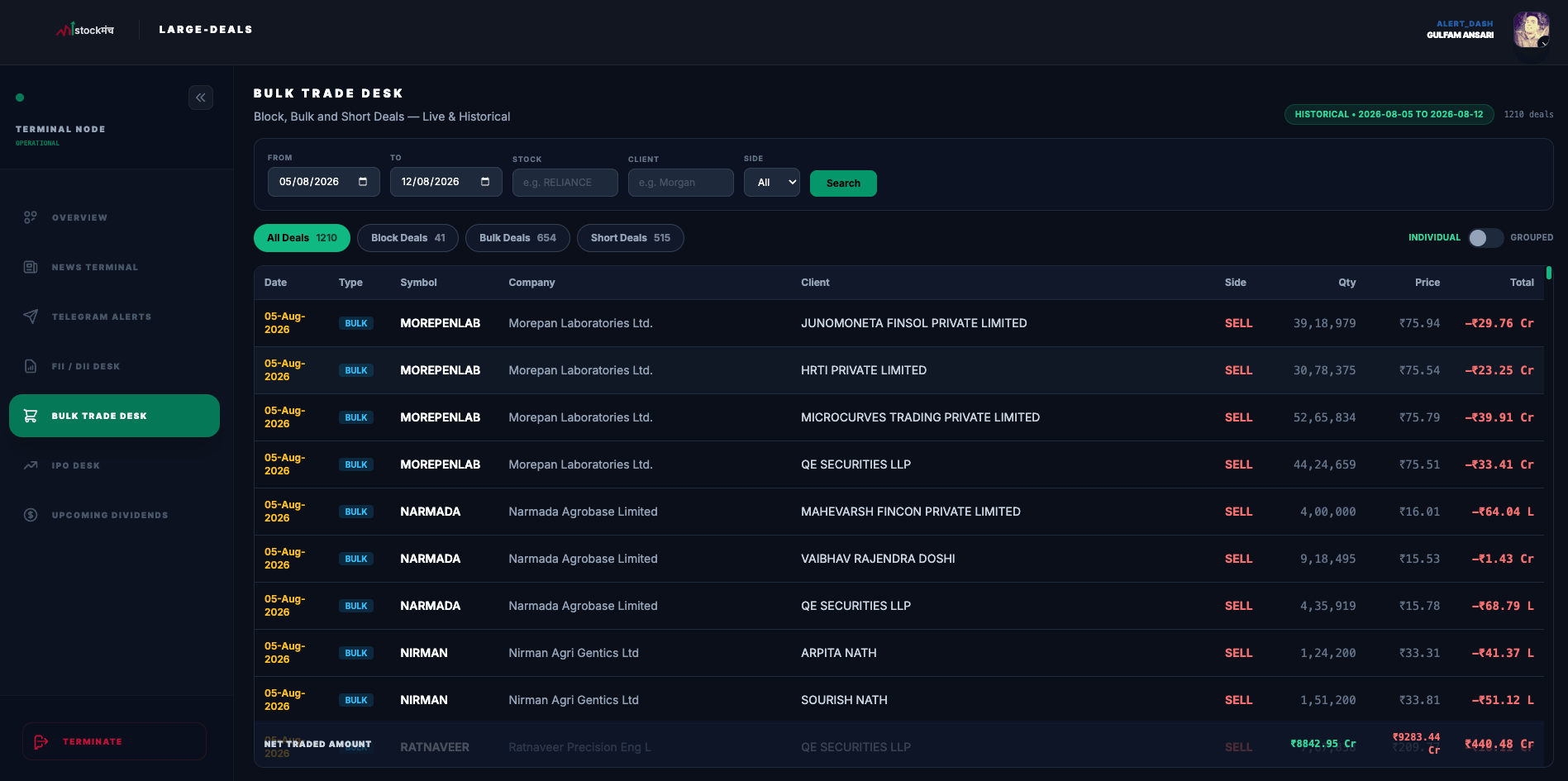Collapse the sidebar with the double-chevron icon

coord(201,98)
